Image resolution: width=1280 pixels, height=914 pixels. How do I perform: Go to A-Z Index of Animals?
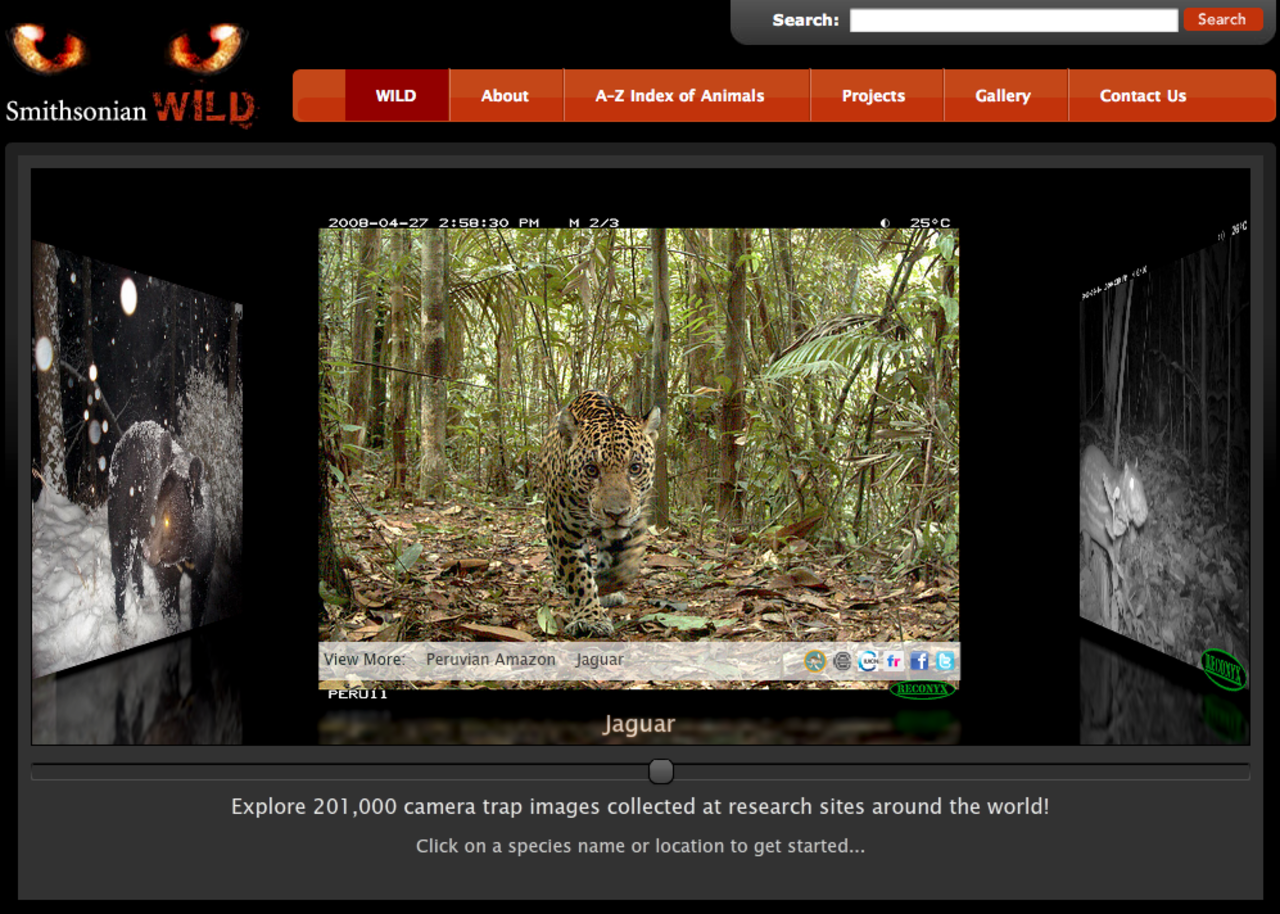click(680, 96)
